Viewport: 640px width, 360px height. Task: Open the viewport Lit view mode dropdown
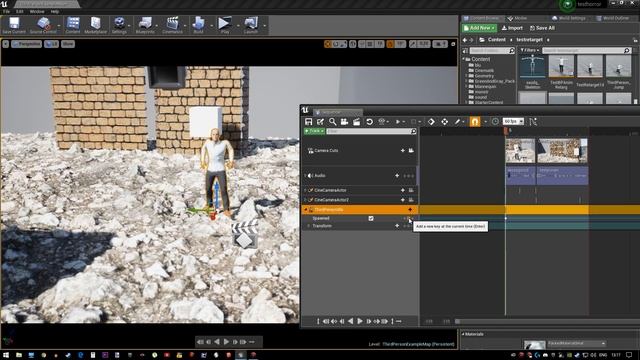pyautogui.click(x=51, y=44)
